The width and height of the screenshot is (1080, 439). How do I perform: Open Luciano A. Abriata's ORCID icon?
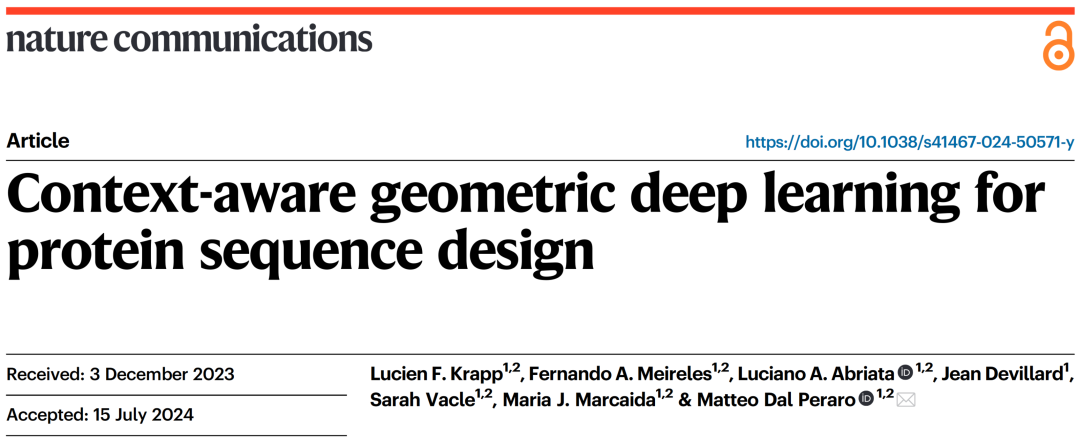coord(904,374)
